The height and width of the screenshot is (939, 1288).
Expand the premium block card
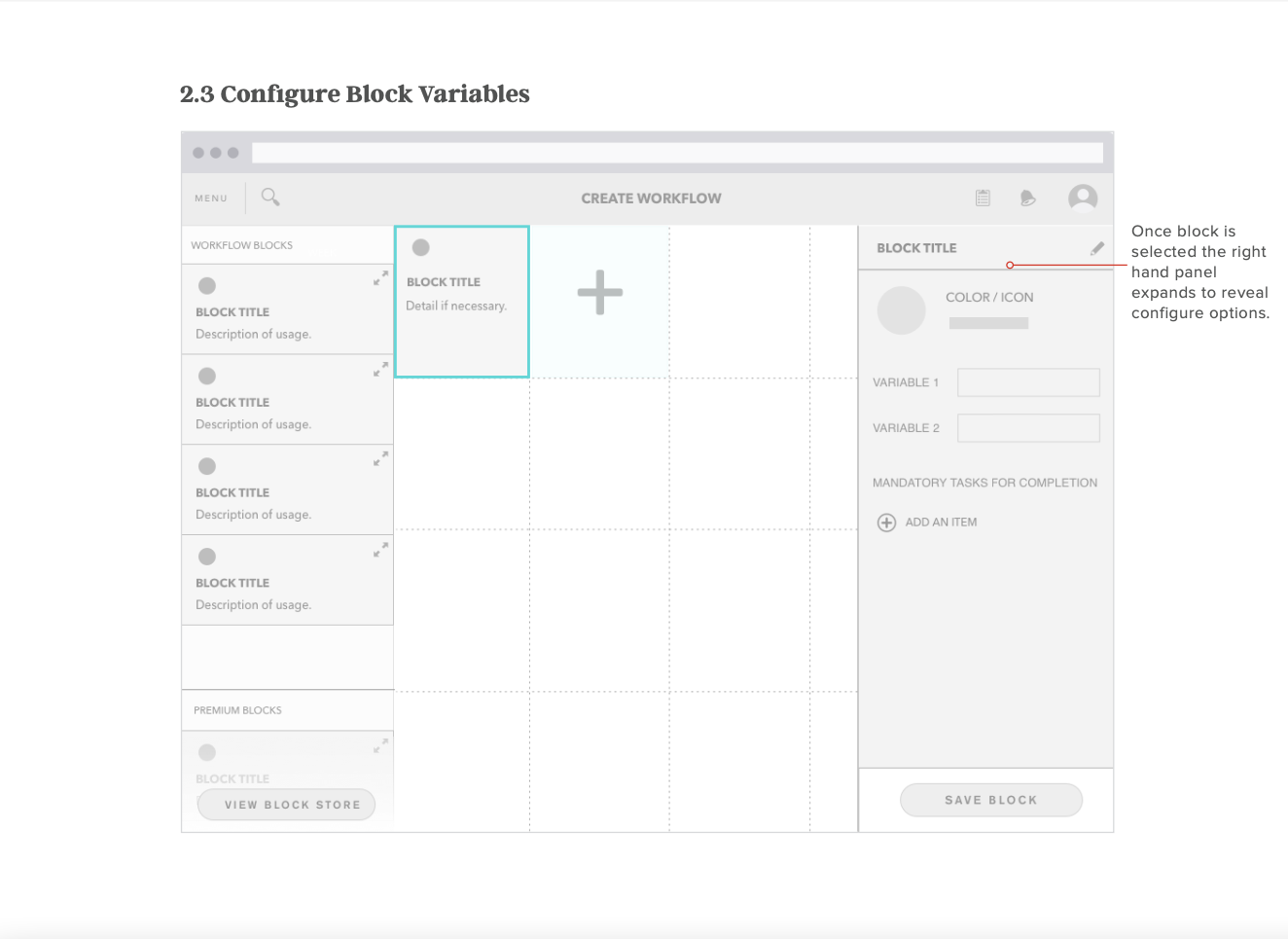click(380, 745)
